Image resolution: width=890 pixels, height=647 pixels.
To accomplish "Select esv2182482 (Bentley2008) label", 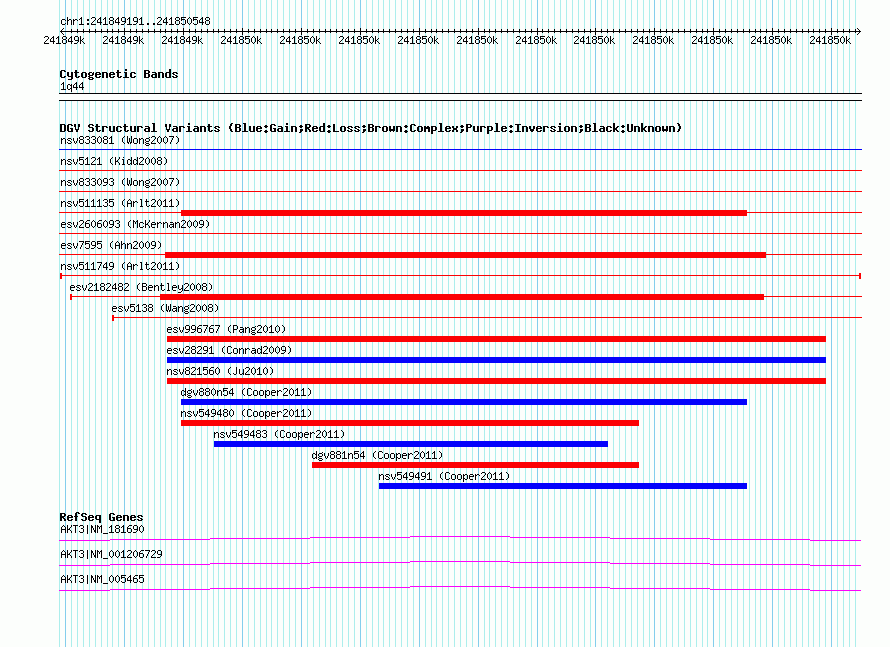I will click(141, 287).
